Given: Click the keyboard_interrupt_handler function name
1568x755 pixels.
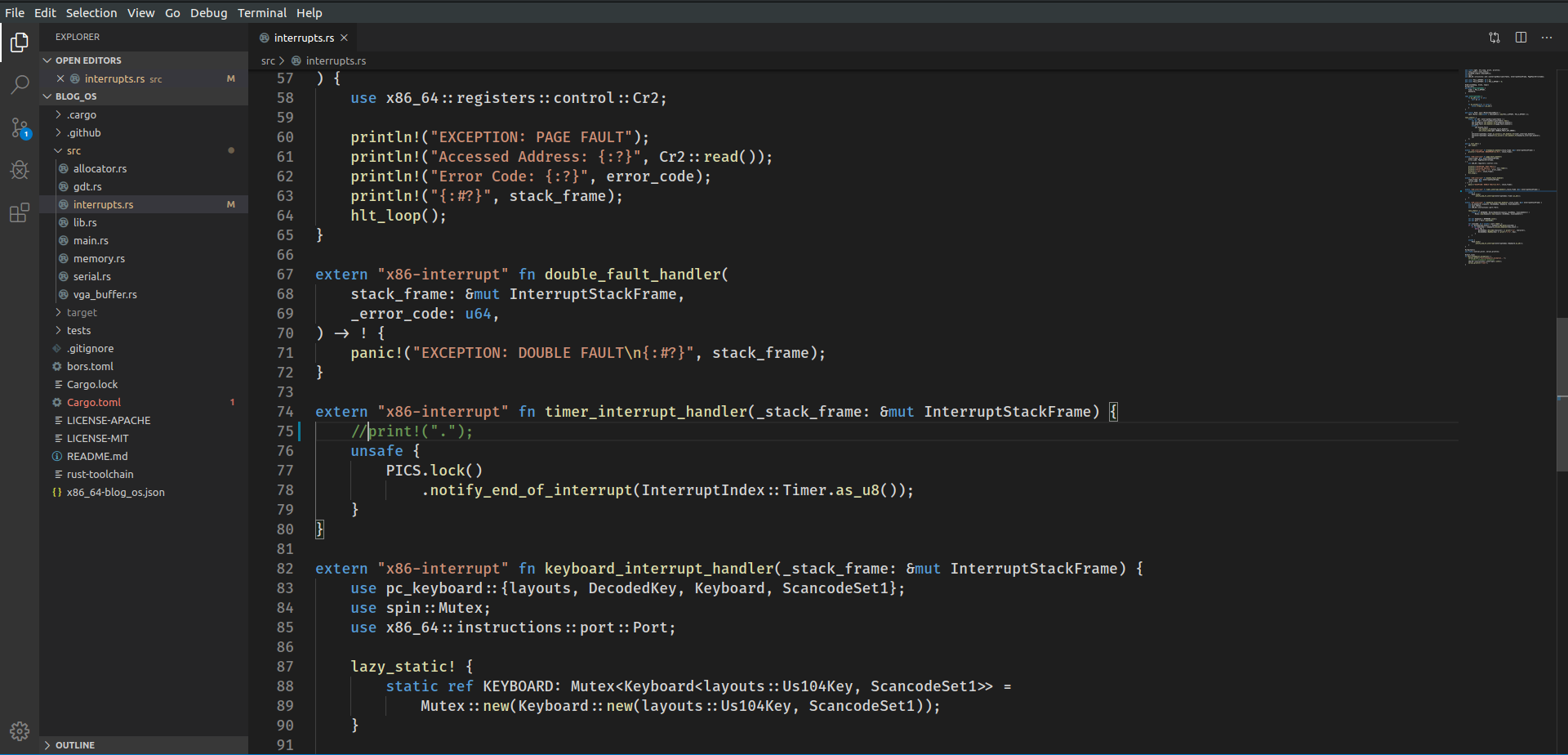Looking at the screenshot, I should (x=659, y=569).
